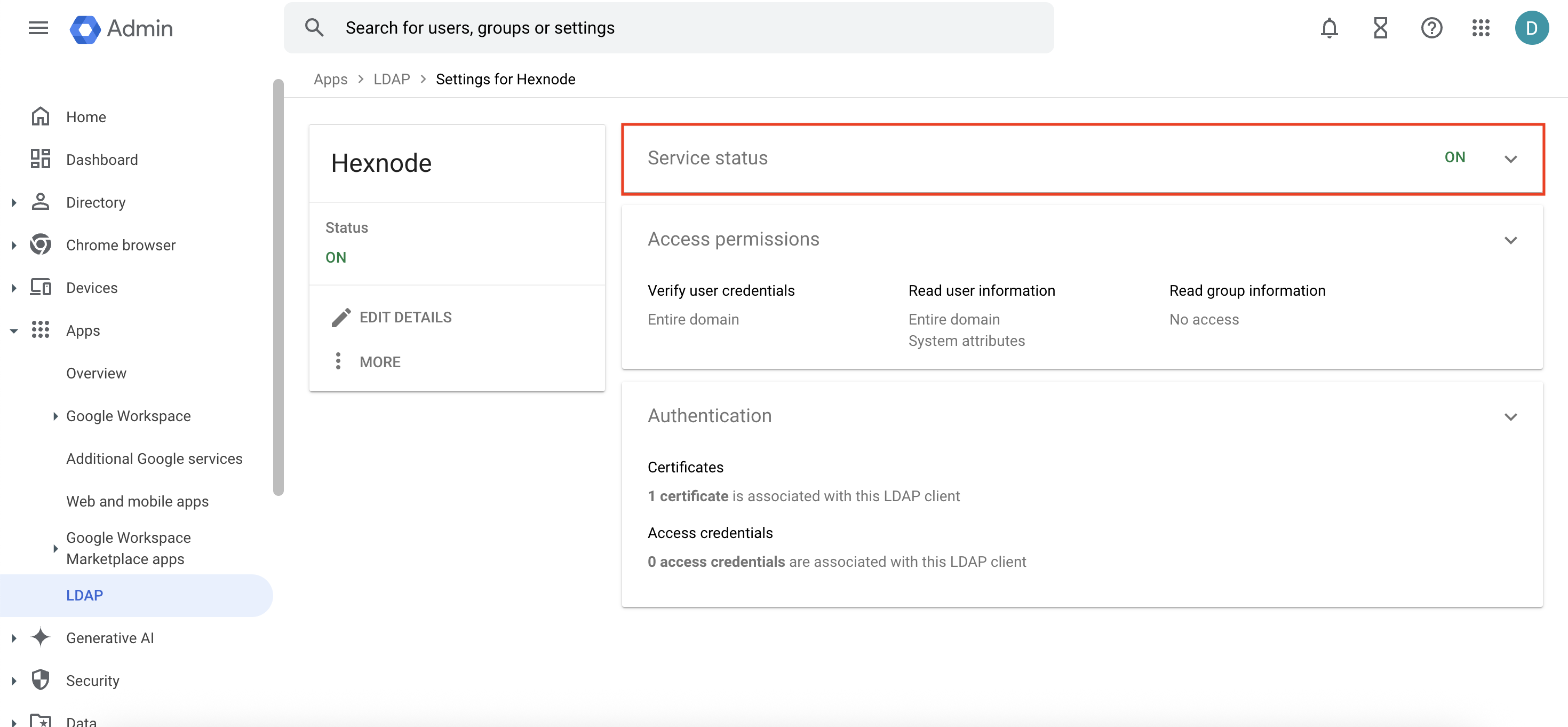Click the Dashboard icon in sidebar

[x=40, y=159]
